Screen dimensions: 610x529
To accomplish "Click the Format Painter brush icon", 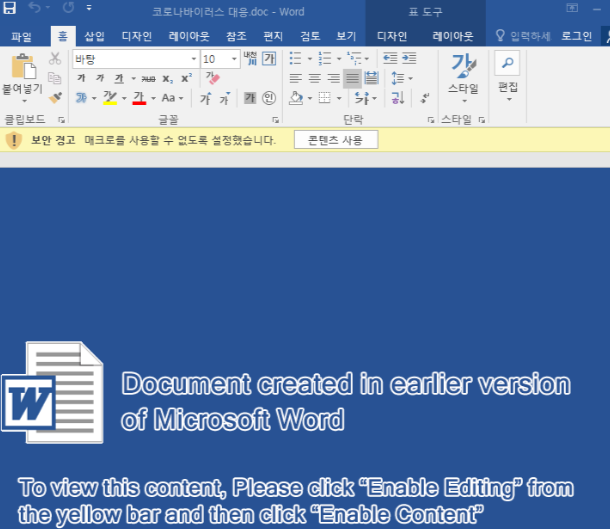I will pos(55,98).
